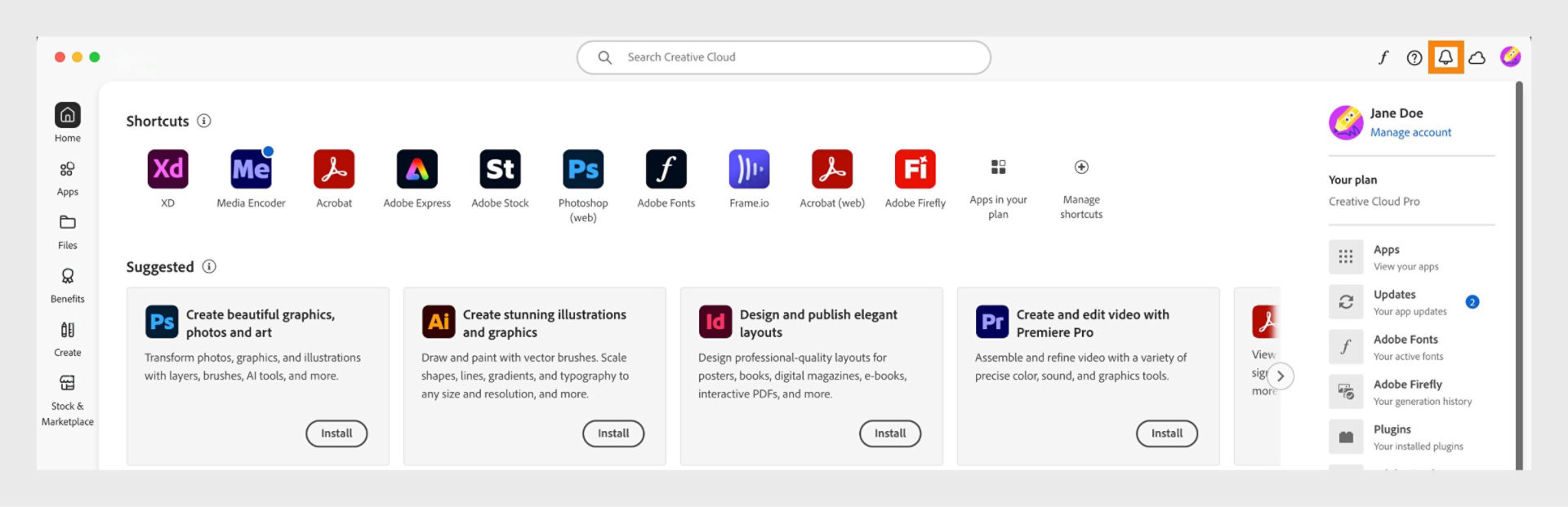Image resolution: width=1568 pixels, height=507 pixels.
Task: Open Adobe Firefly generation history
Action: coord(1412,392)
